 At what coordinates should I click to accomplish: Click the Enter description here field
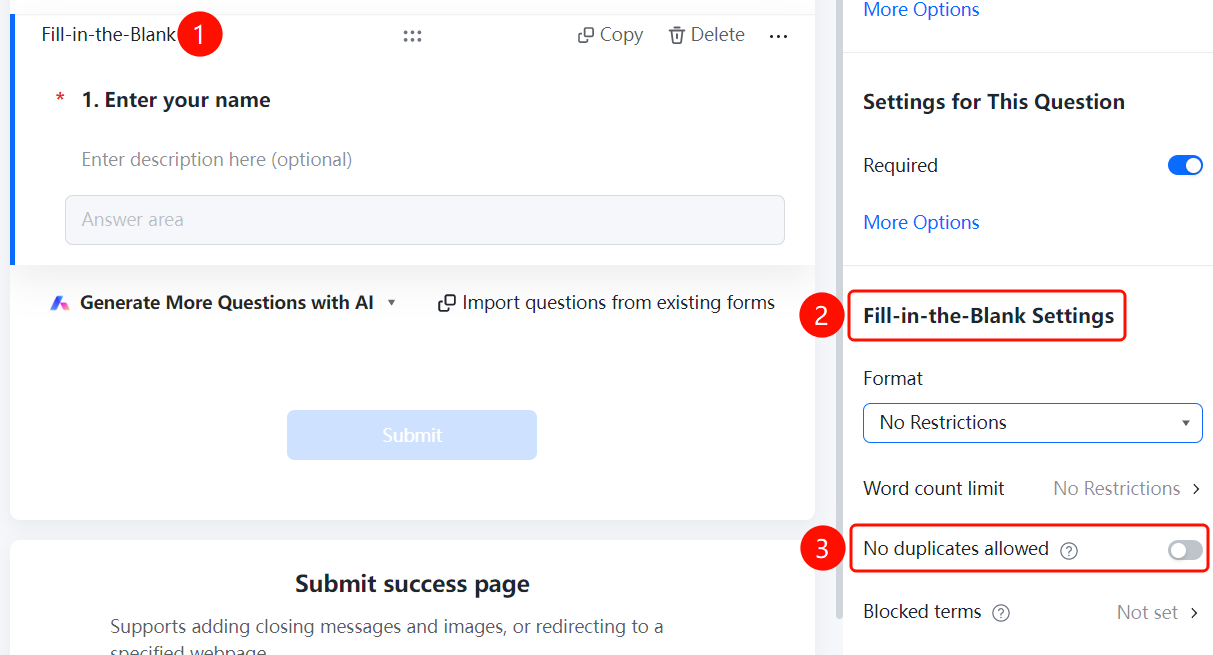(x=217, y=160)
